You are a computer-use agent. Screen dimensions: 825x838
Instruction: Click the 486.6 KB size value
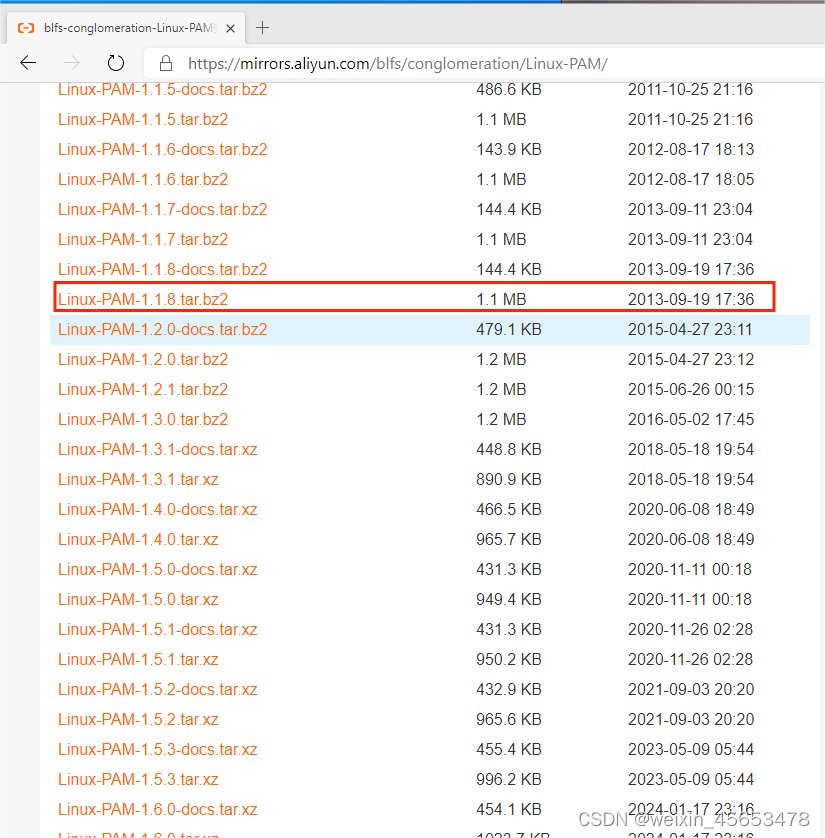click(509, 89)
